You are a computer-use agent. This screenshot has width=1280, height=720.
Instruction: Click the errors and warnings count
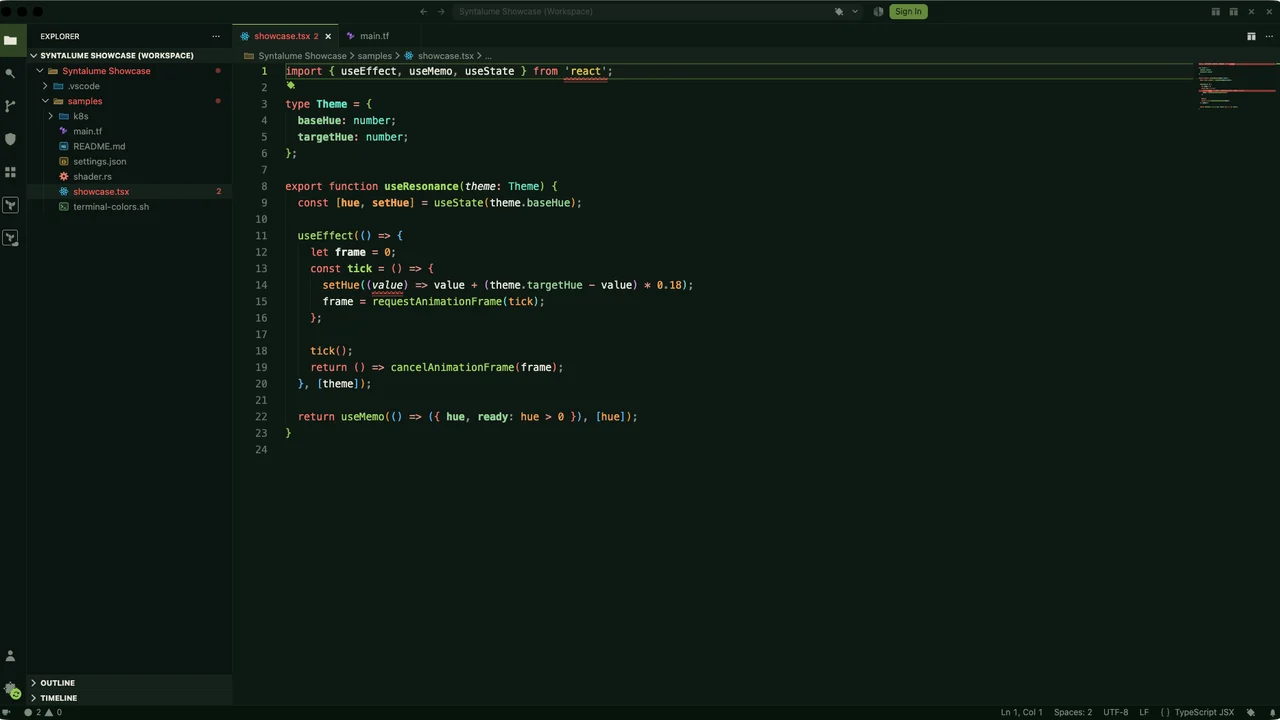[x=43, y=712]
